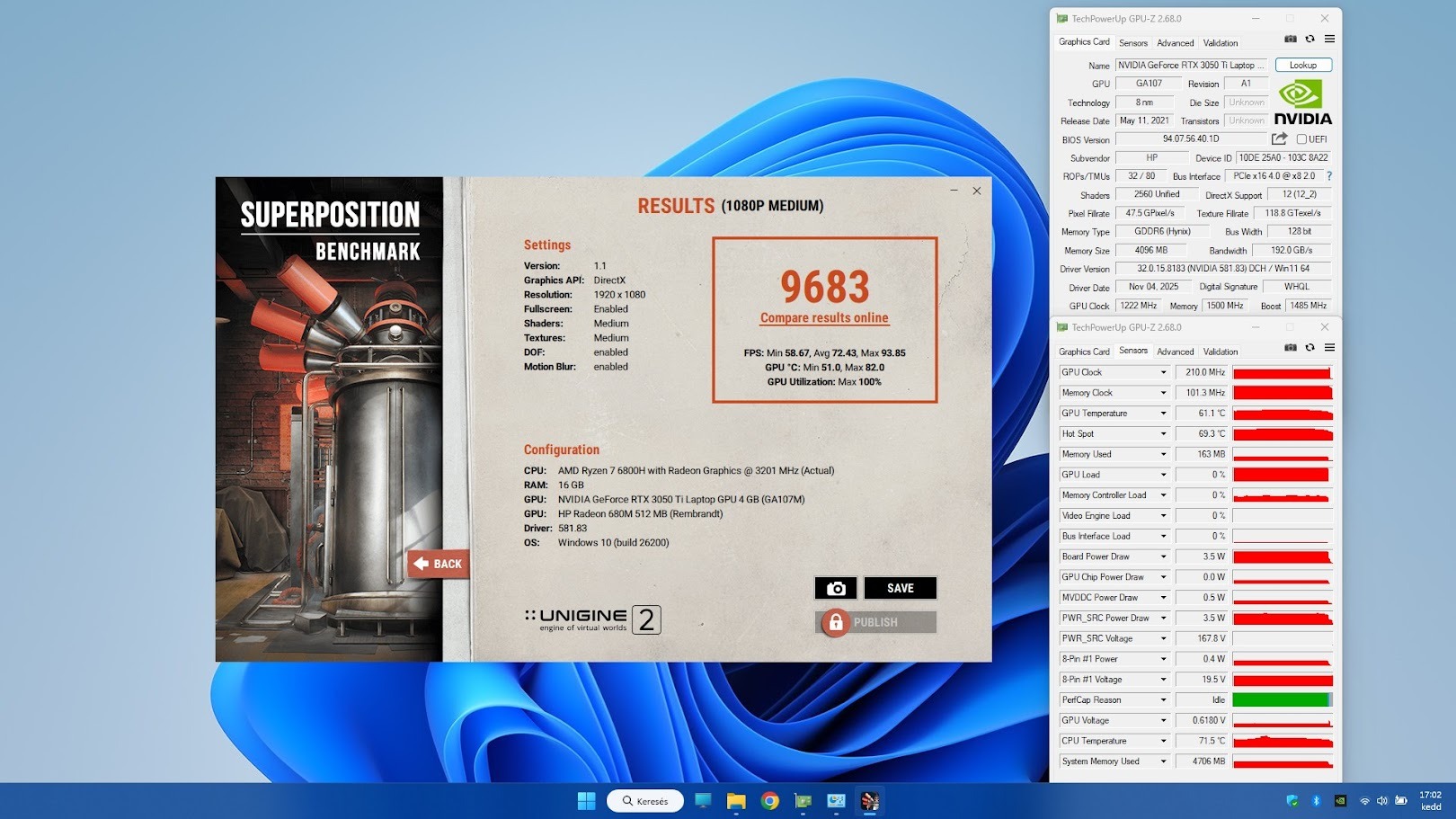The width and height of the screenshot is (1456, 819).
Task: Open the Board Power Draw dropdown
Action: pyautogui.click(x=1163, y=556)
